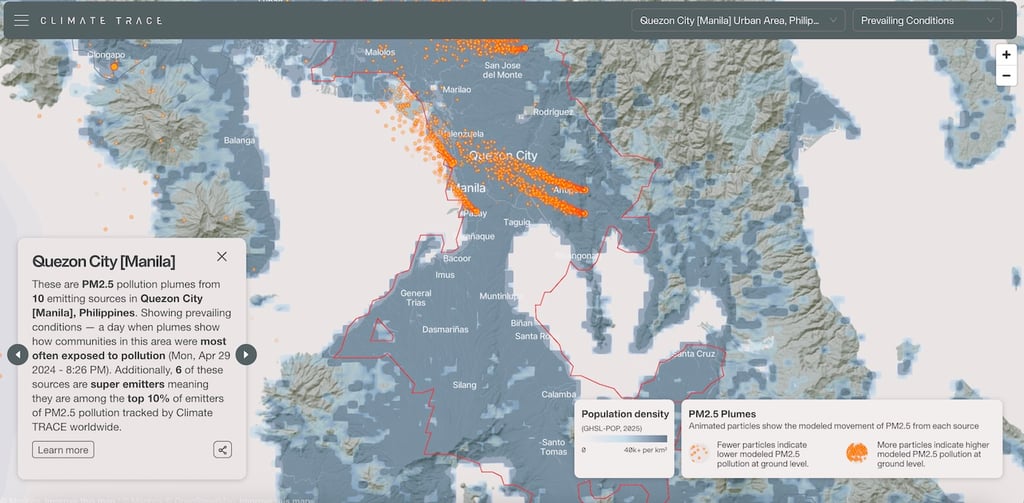Zoom in on the map
Viewport: 1024px width, 503px height.
tap(1006, 55)
